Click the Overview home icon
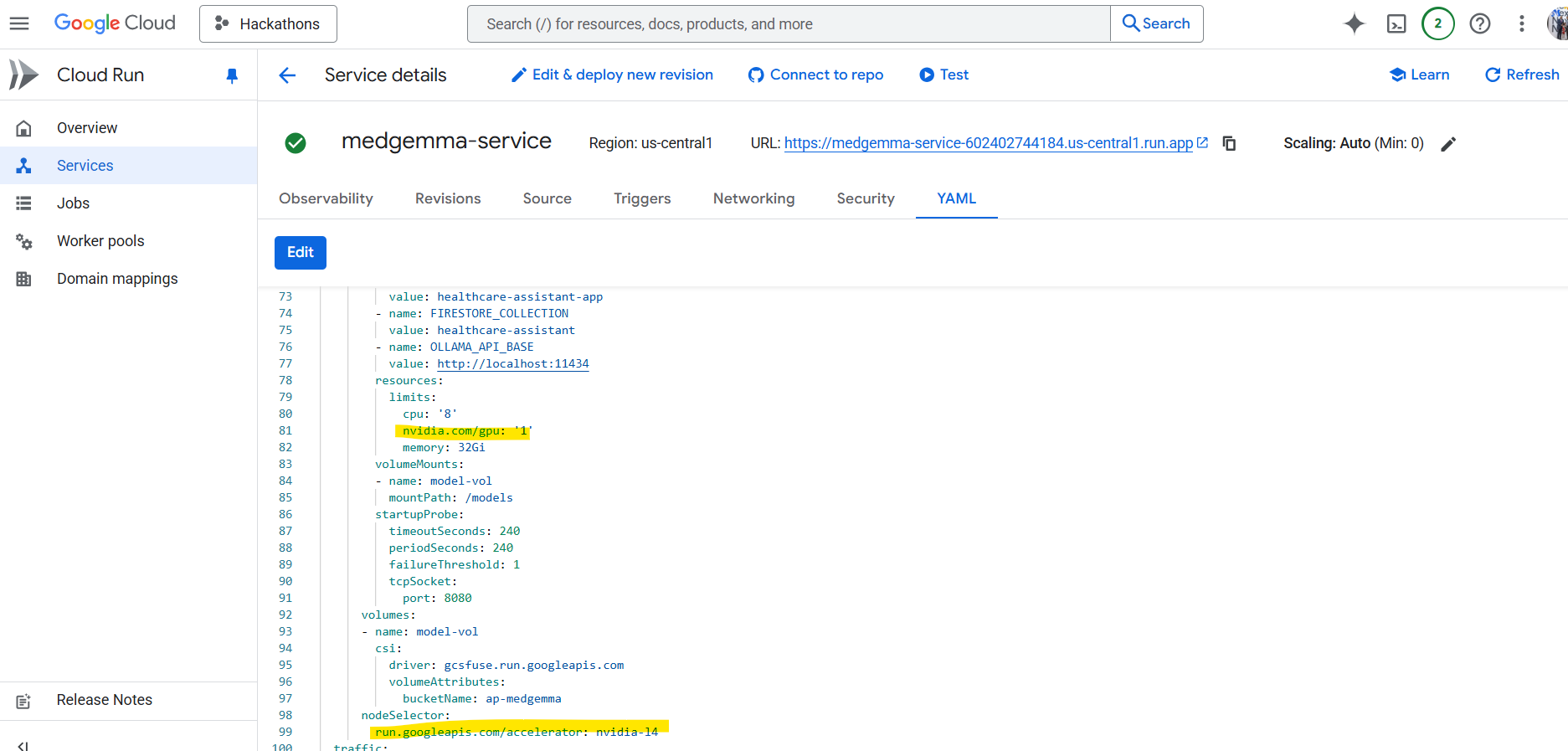1568x751 pixels. [23, 128]
